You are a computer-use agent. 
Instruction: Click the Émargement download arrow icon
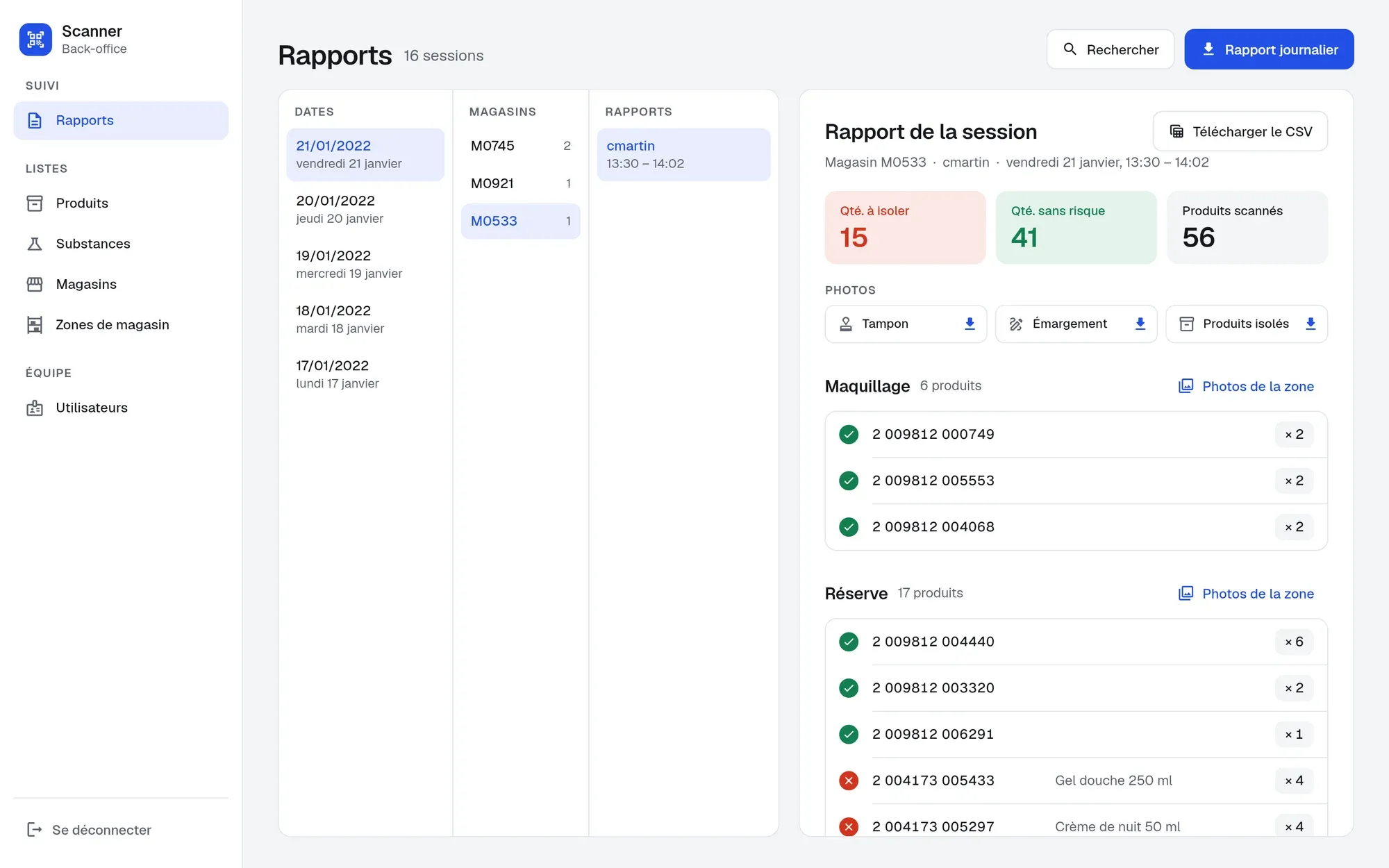pyautogui.click(x=1140, y=324)
